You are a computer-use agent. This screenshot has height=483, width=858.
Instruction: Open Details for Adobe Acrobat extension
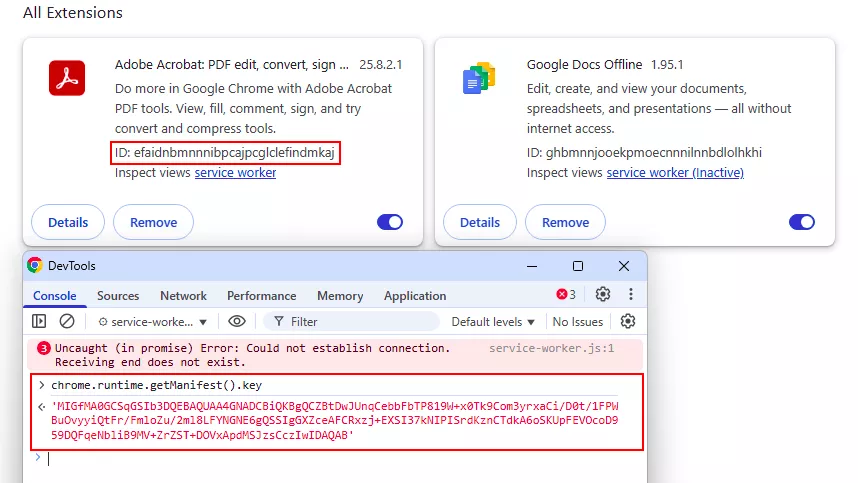pyautogui.click(x=68, y=222)
